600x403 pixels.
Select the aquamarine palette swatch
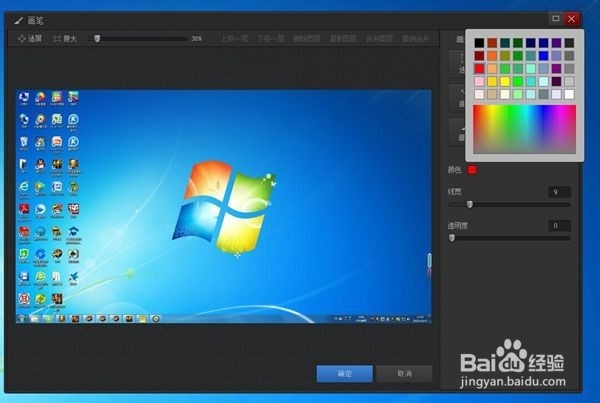[x=530, y=69]
